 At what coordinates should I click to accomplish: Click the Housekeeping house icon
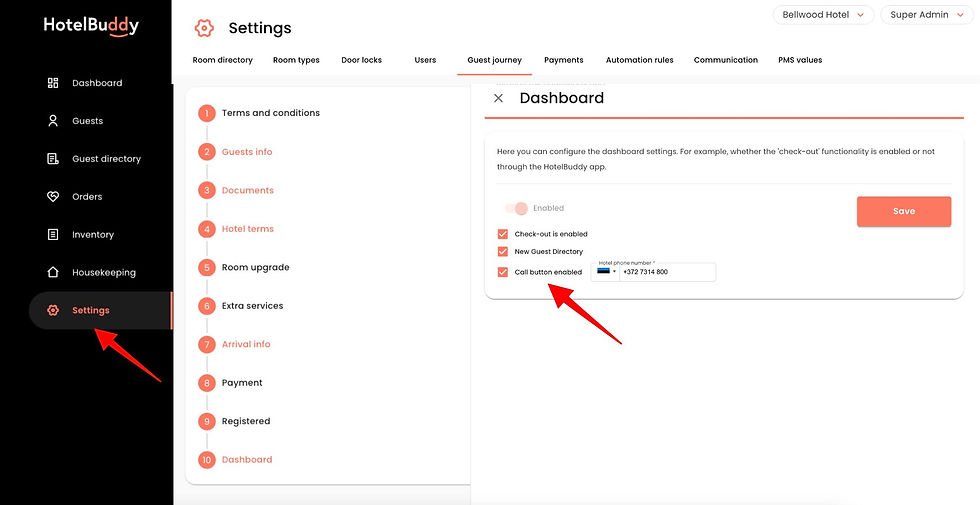pos(53,272)
